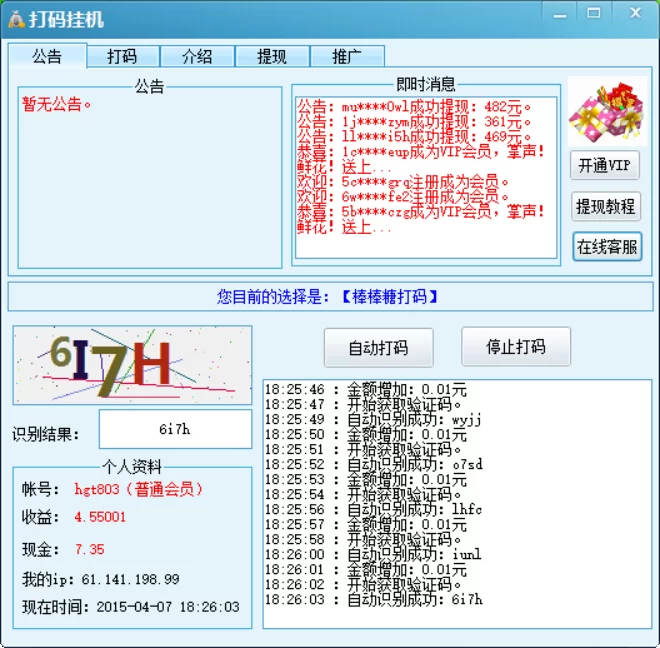660x648 pixels.
Task: Select the 推广 tab
Action: pos(347,56)
